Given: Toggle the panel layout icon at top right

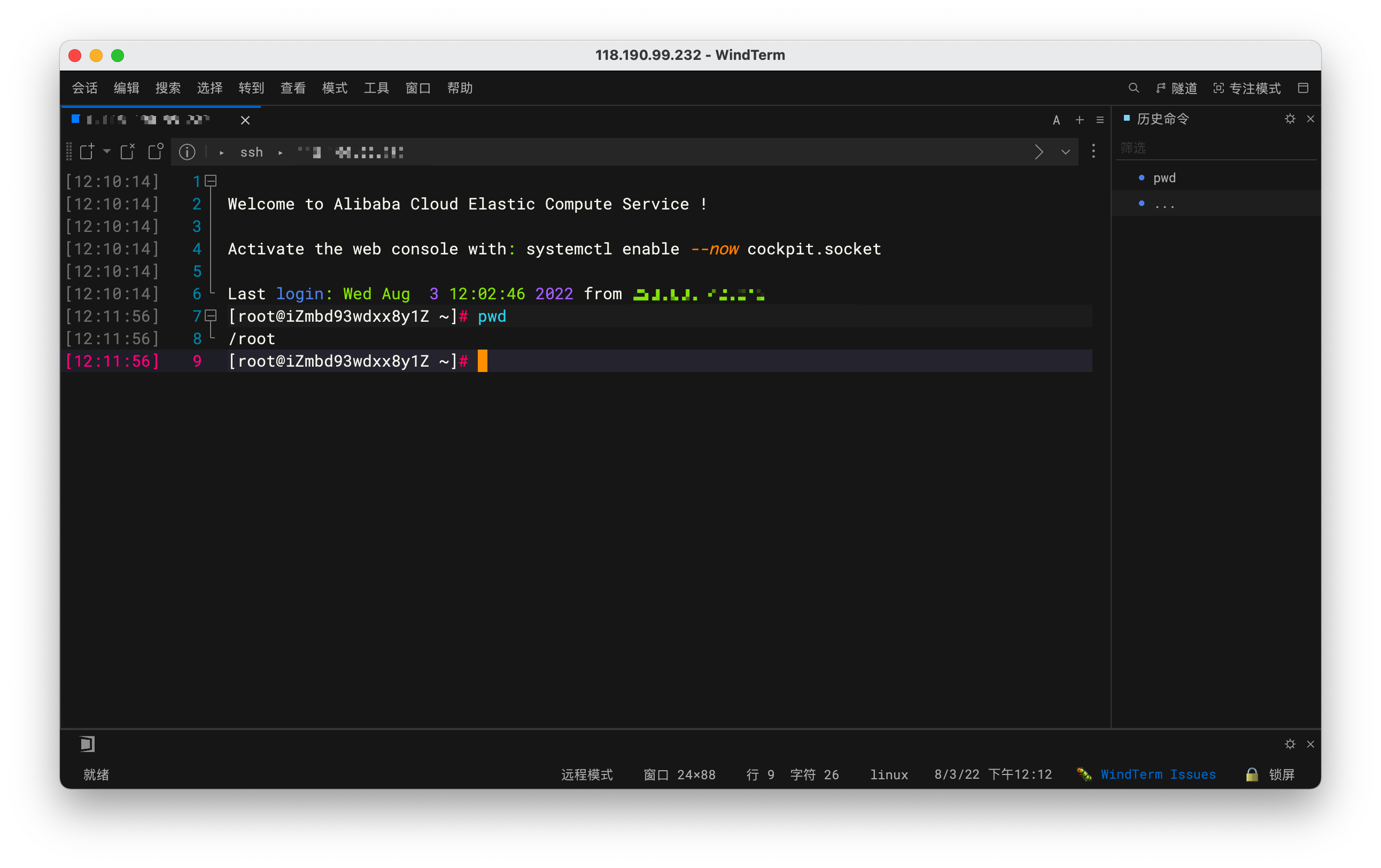Looking at the screenshot, I should [1303, 88].
